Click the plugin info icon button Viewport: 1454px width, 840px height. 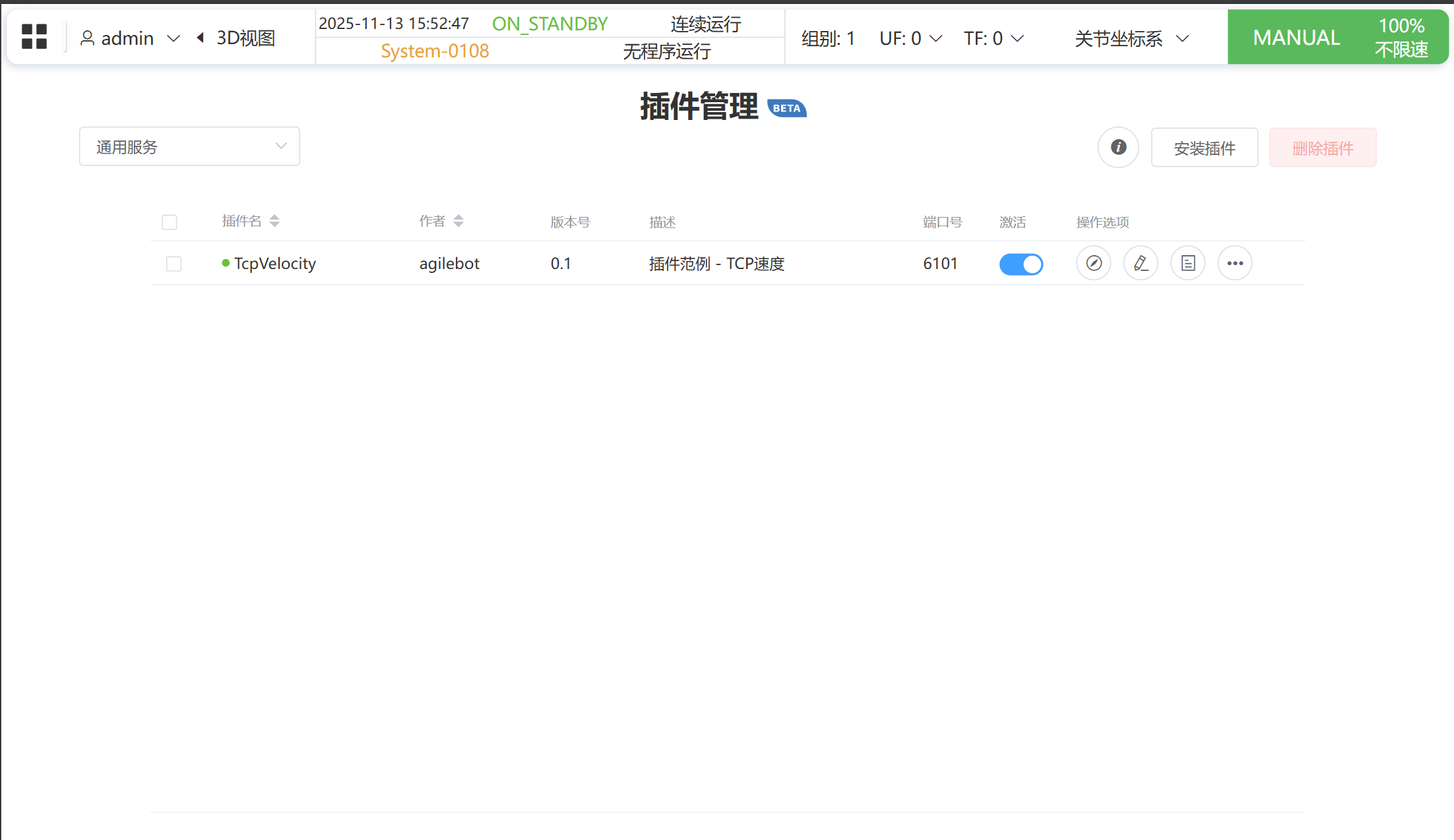[1118, 148]
